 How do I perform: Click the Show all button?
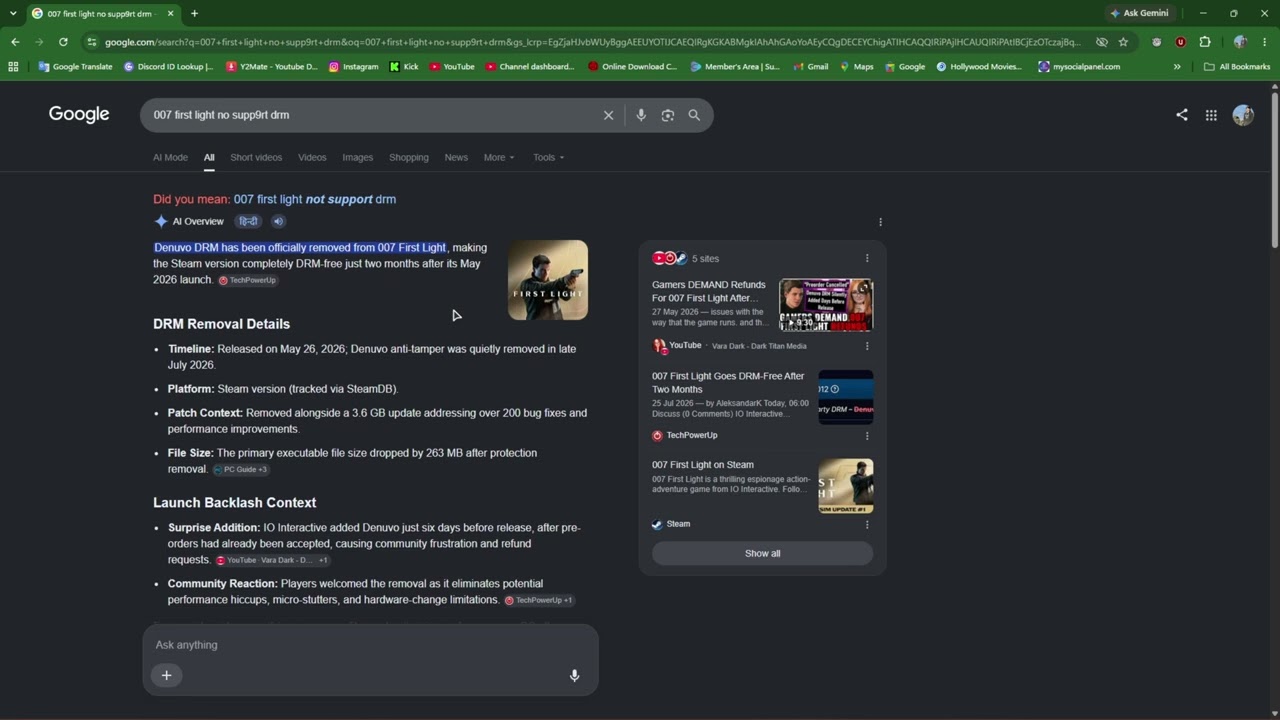[762, 553]
